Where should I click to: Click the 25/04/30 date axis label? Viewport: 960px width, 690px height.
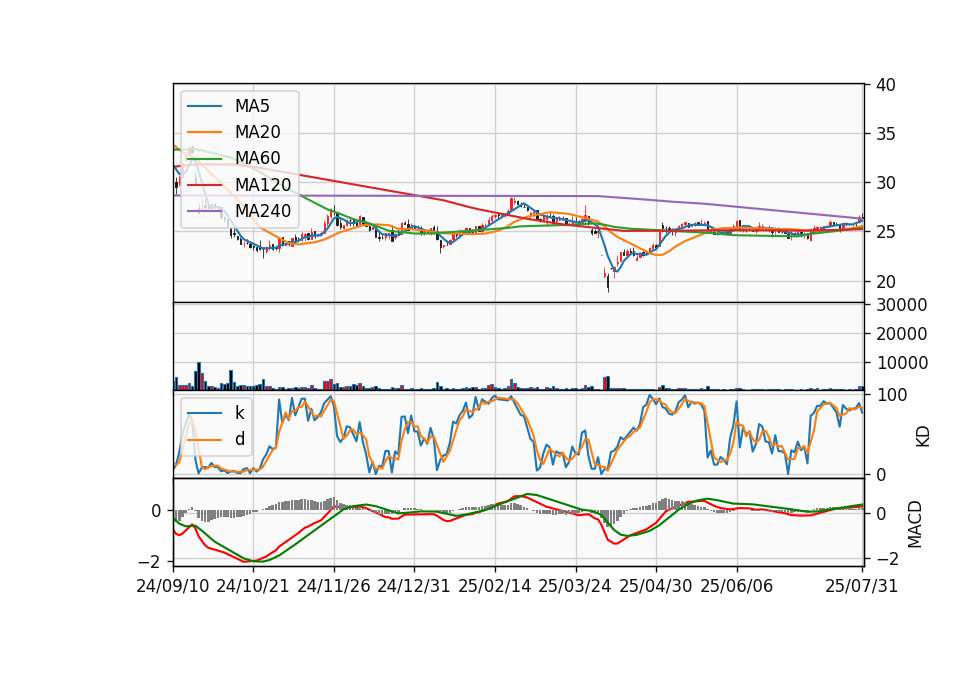656,586
